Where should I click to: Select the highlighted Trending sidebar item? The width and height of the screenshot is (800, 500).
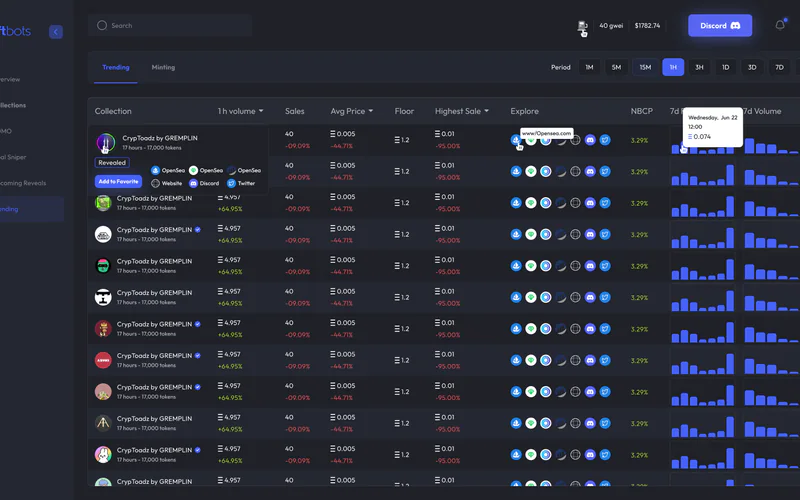coord(32,209)
